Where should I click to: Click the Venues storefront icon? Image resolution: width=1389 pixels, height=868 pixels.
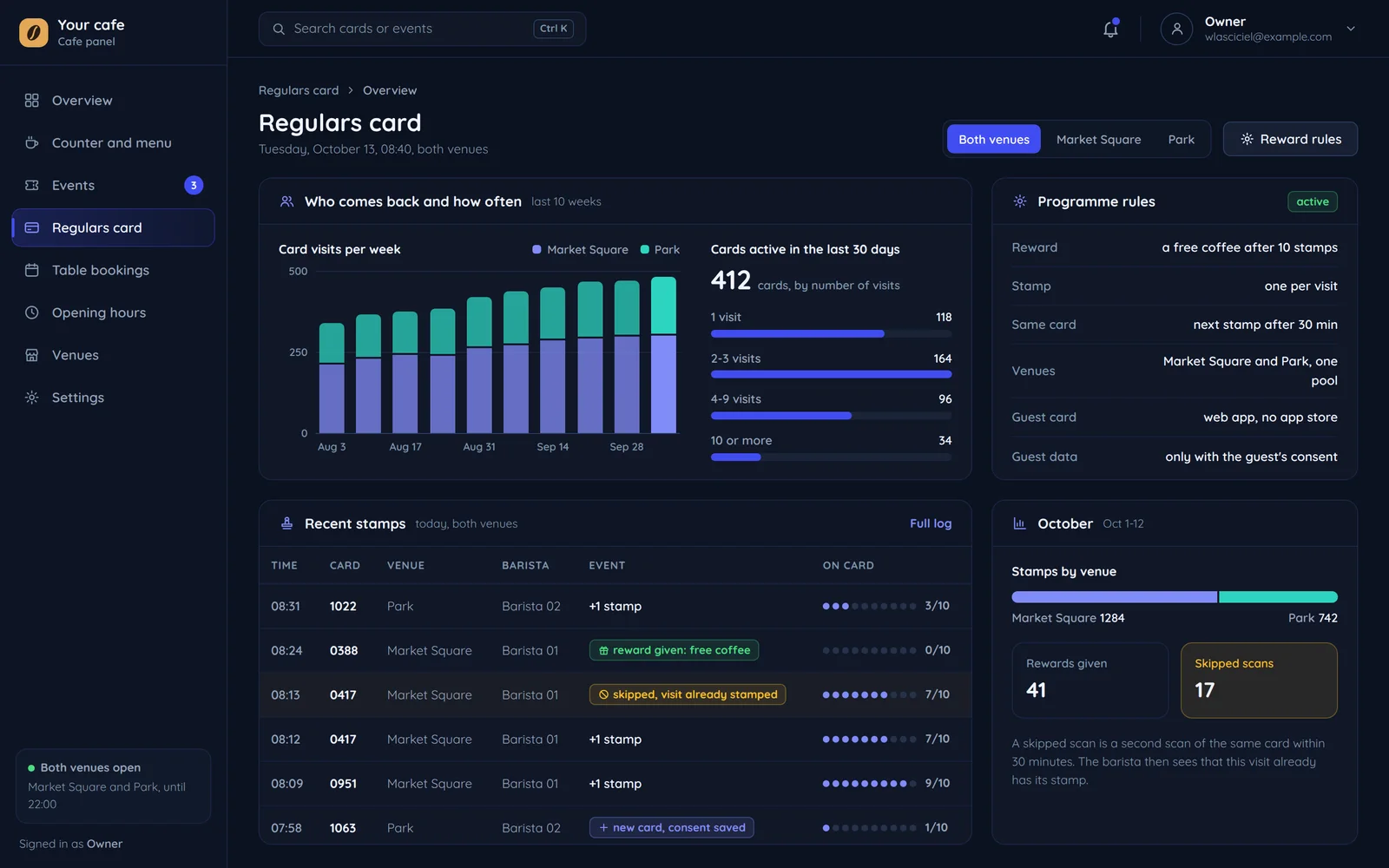[x=32, y=355]
